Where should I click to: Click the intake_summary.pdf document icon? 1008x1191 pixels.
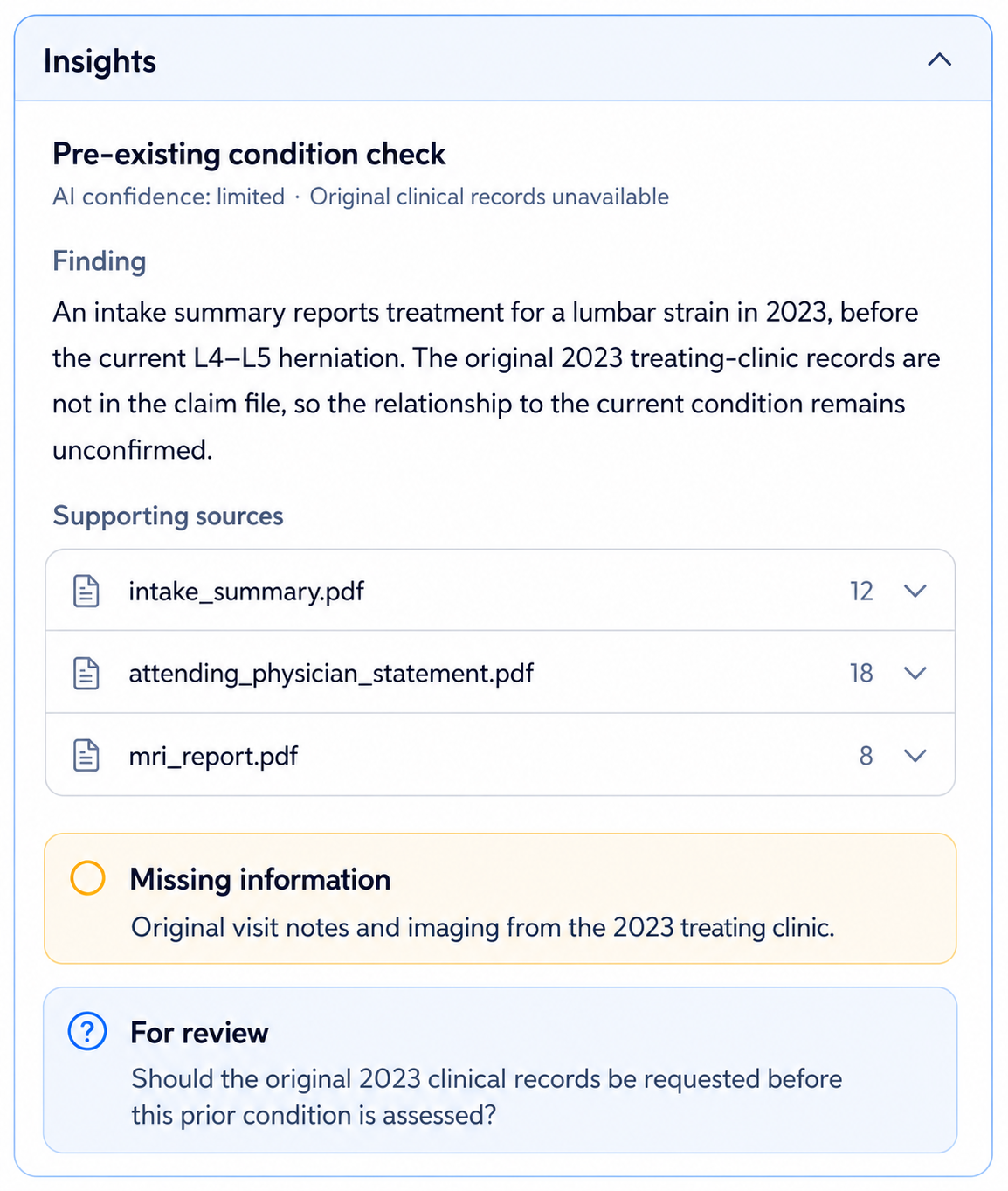pyautogui.click(x=86, y=591)
